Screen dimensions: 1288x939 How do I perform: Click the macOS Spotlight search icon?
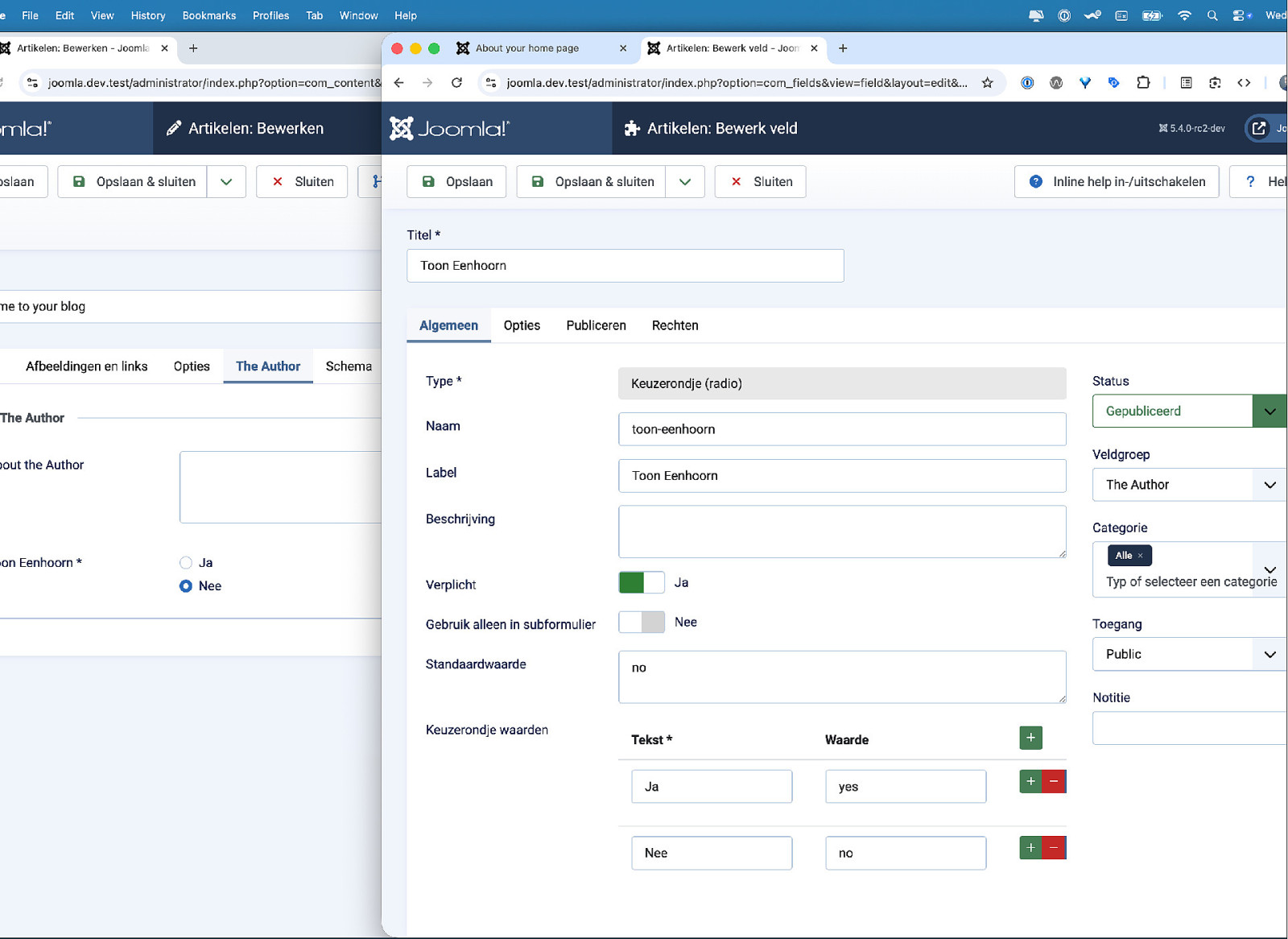1212,15
